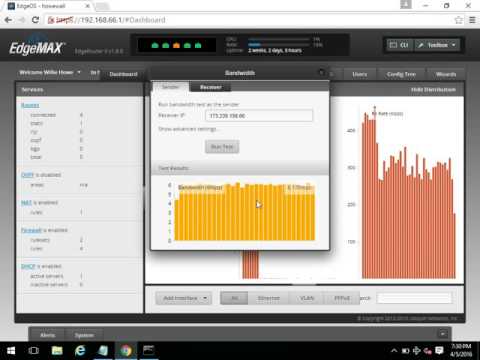480x360 pixels.
Task: Select the Sender tab in Bandwidth dialog
Action: point(170,87)
